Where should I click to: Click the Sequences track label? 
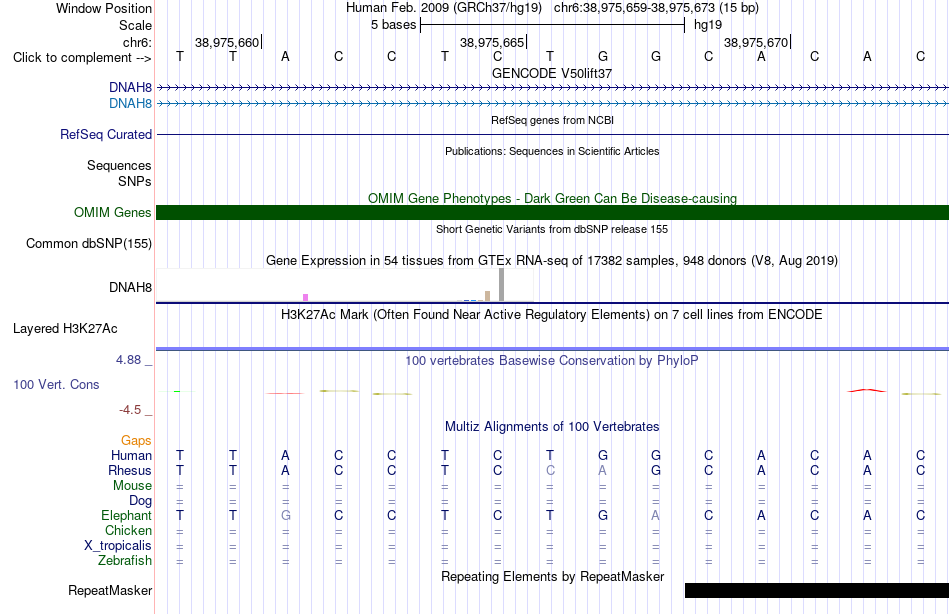point(119,165)
